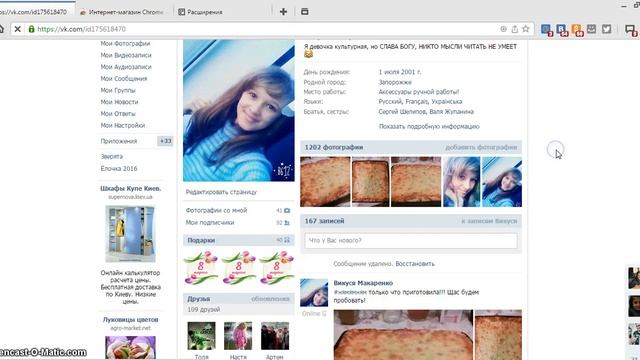Click subscribers icon next to Мои подписчики
This screenshot has width=640, height=360.
(287, 223)
